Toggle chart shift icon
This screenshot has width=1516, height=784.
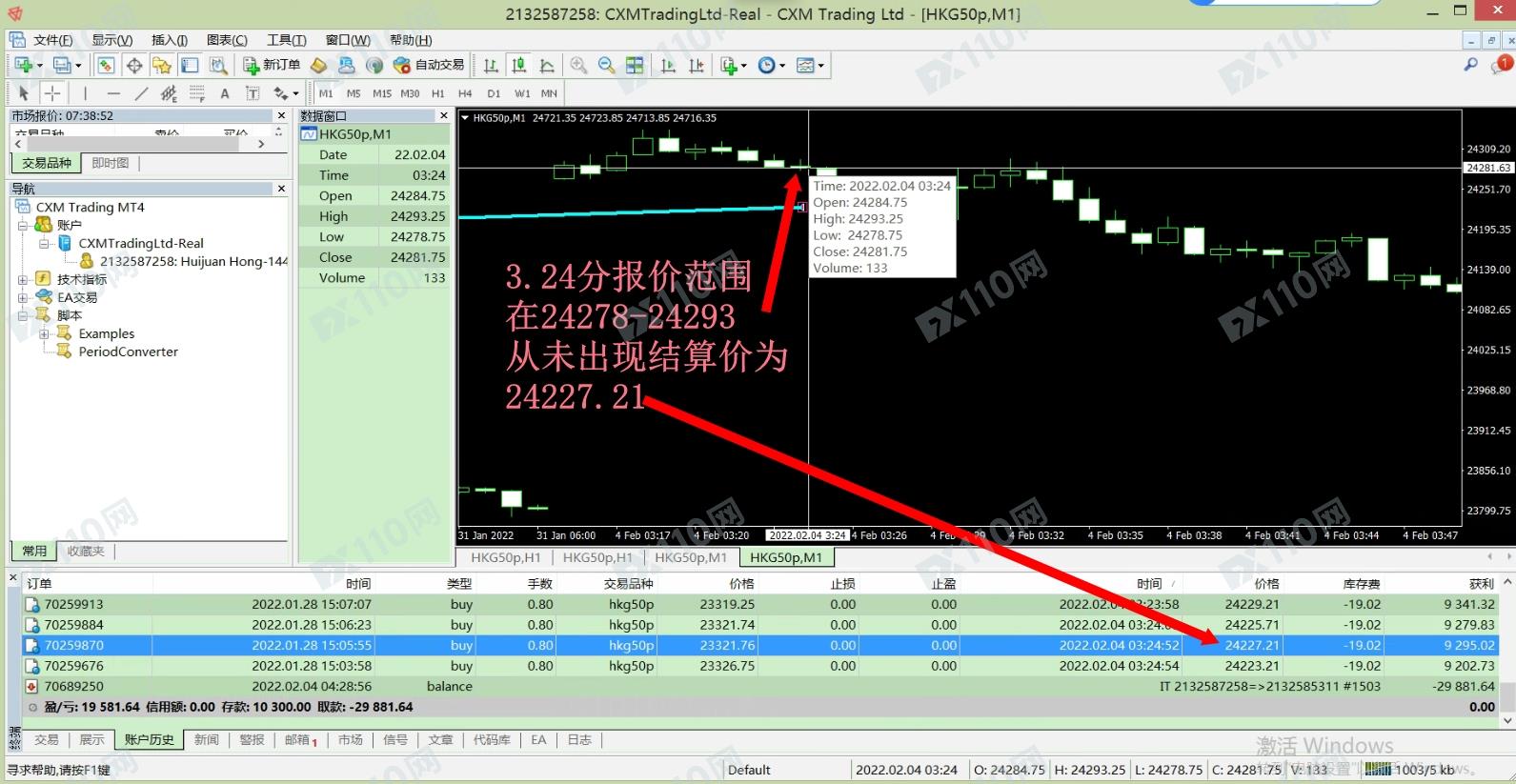697,65
